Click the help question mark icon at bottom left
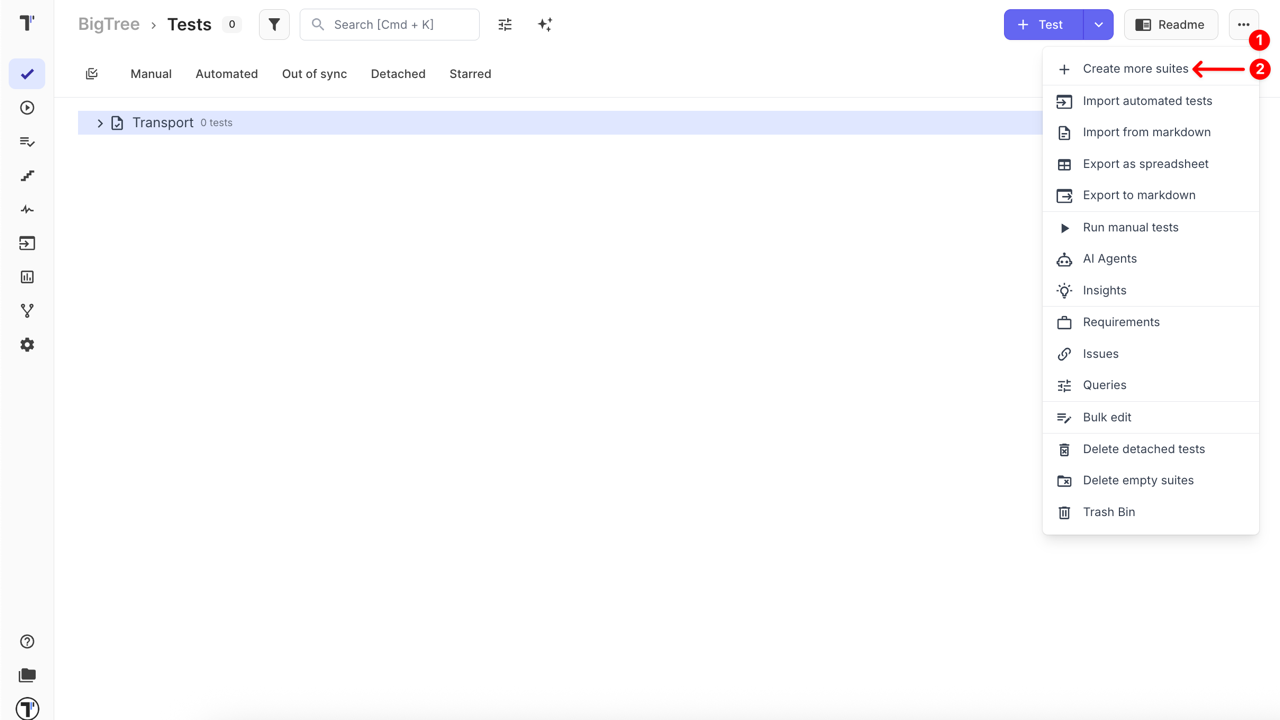Screen dimensions: 1280x720 coord(27,641)
